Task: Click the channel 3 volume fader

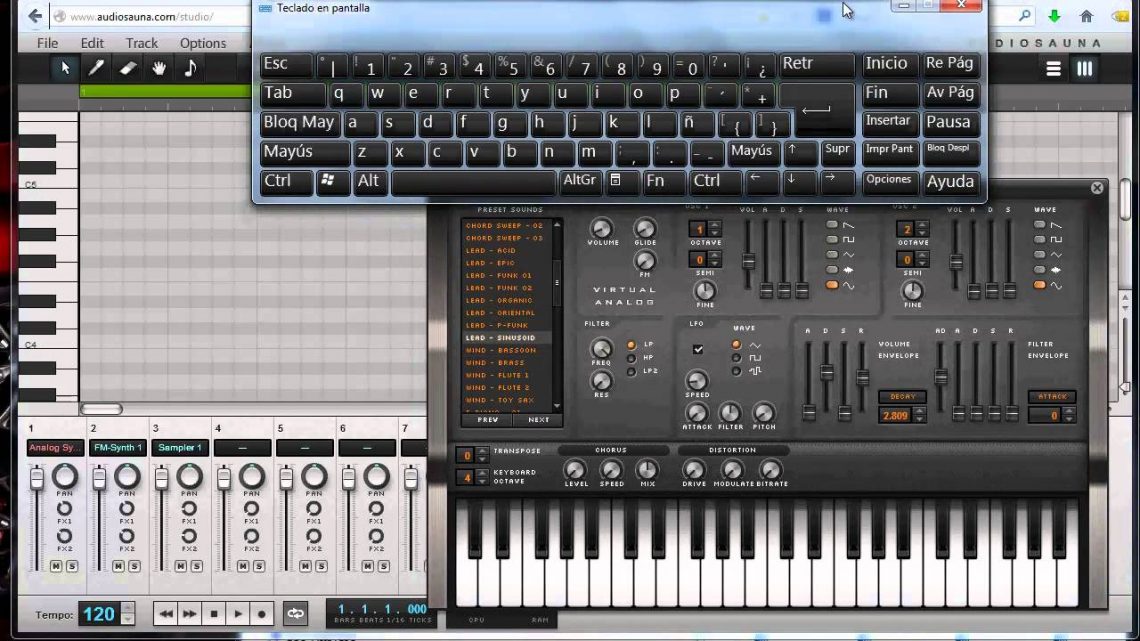Action: (161, 481)
